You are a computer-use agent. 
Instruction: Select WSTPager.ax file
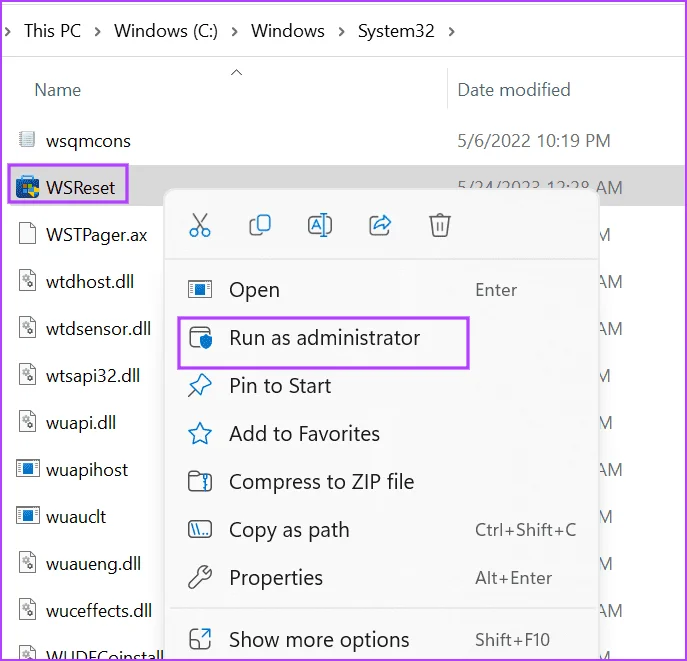pos(96,235)
